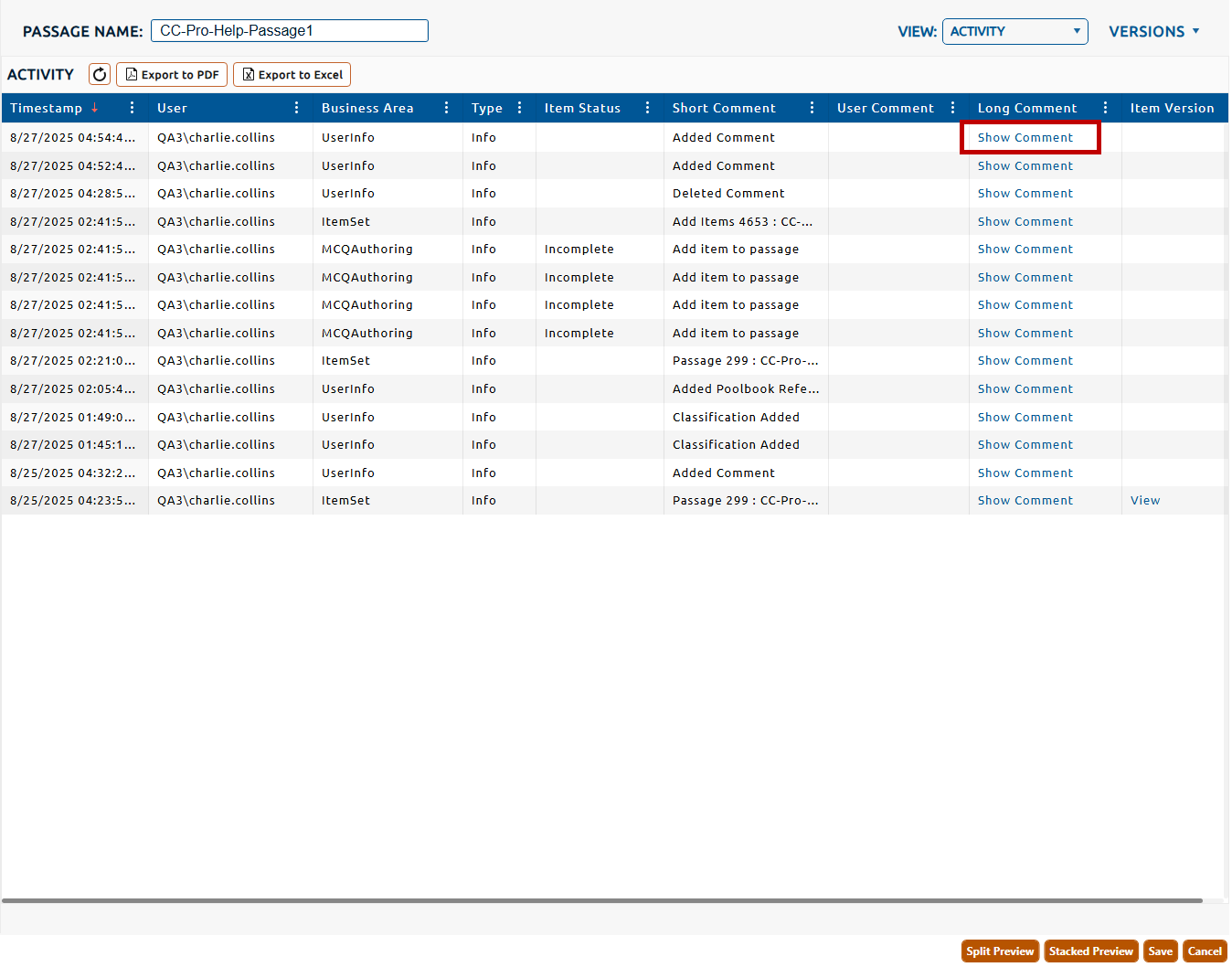Expand the VERSIONS dropdown
Image resolution: width=1232 pixels, height=967 pixels.
1153,31
